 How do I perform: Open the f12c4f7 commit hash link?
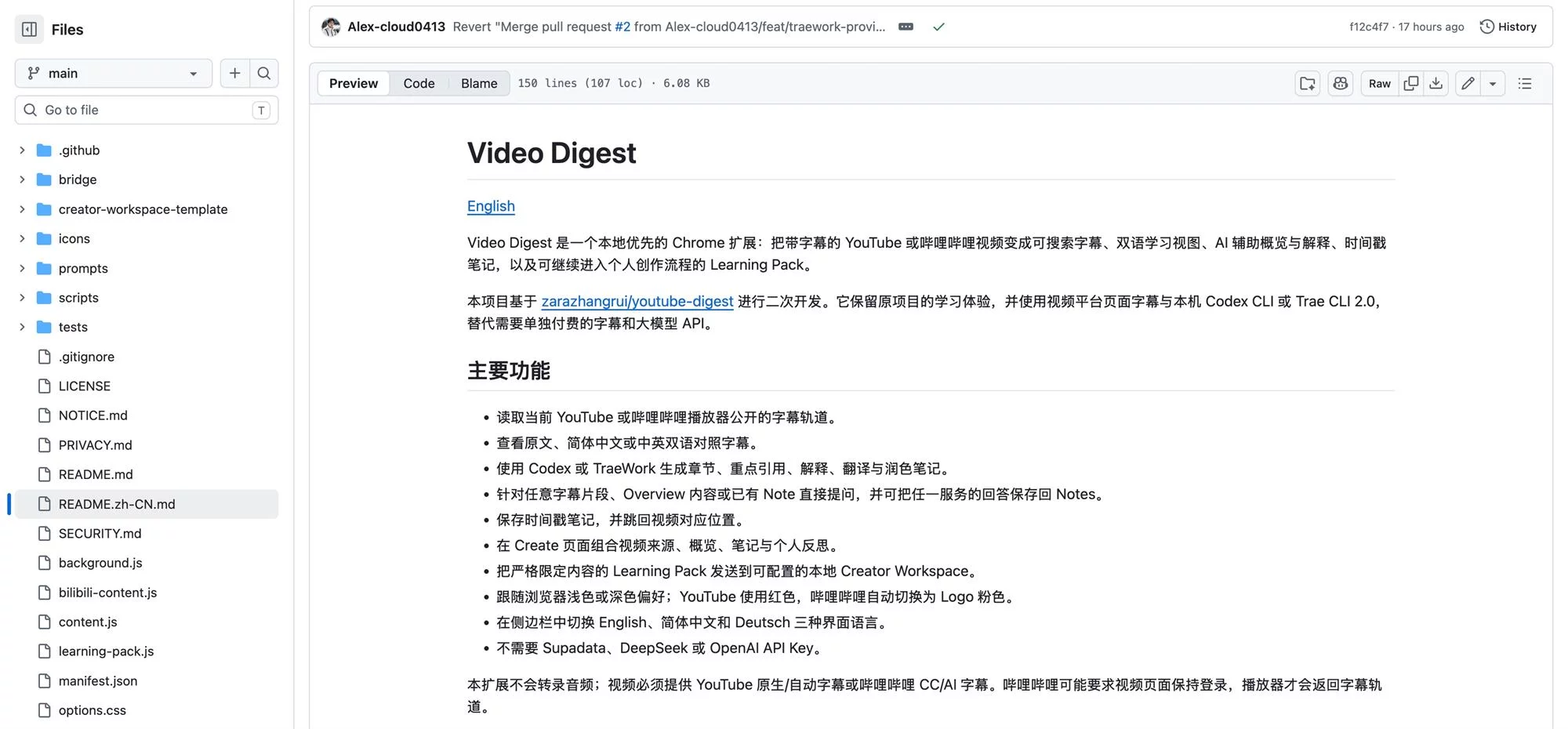click(x=1369, y=27)
